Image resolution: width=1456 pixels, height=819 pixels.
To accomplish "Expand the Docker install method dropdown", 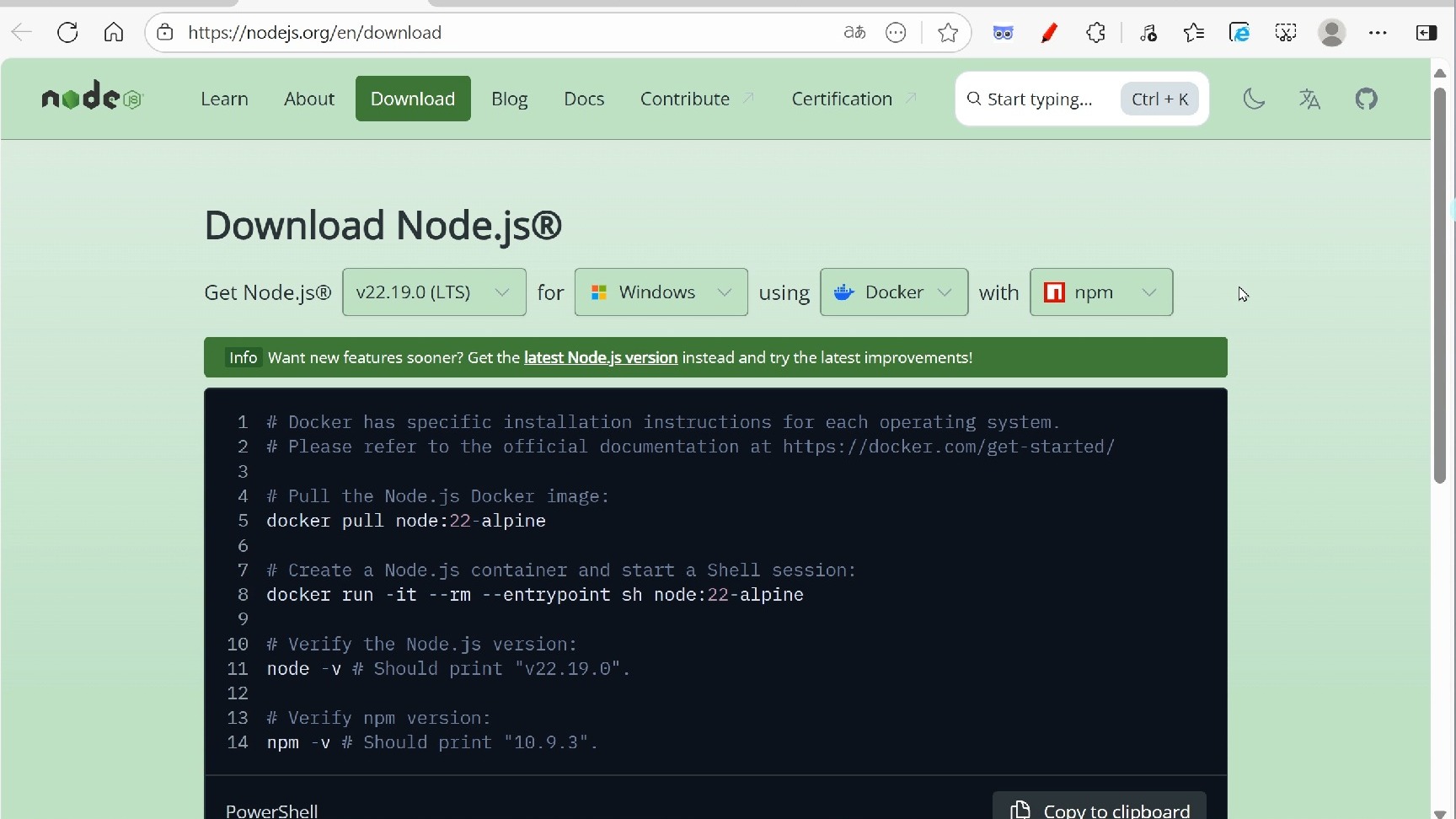I will pos(894,292).
